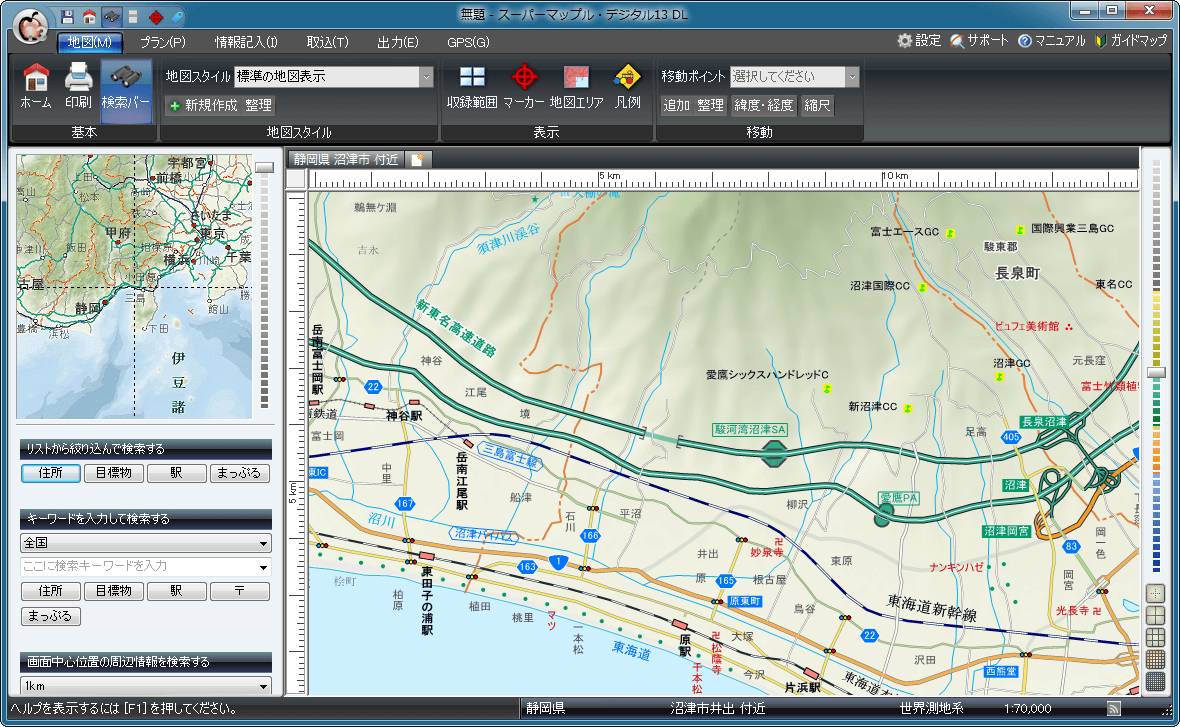The image size is (1180, 727).
Task: Click 住所 under keyword search
Action: coord(50,591)
